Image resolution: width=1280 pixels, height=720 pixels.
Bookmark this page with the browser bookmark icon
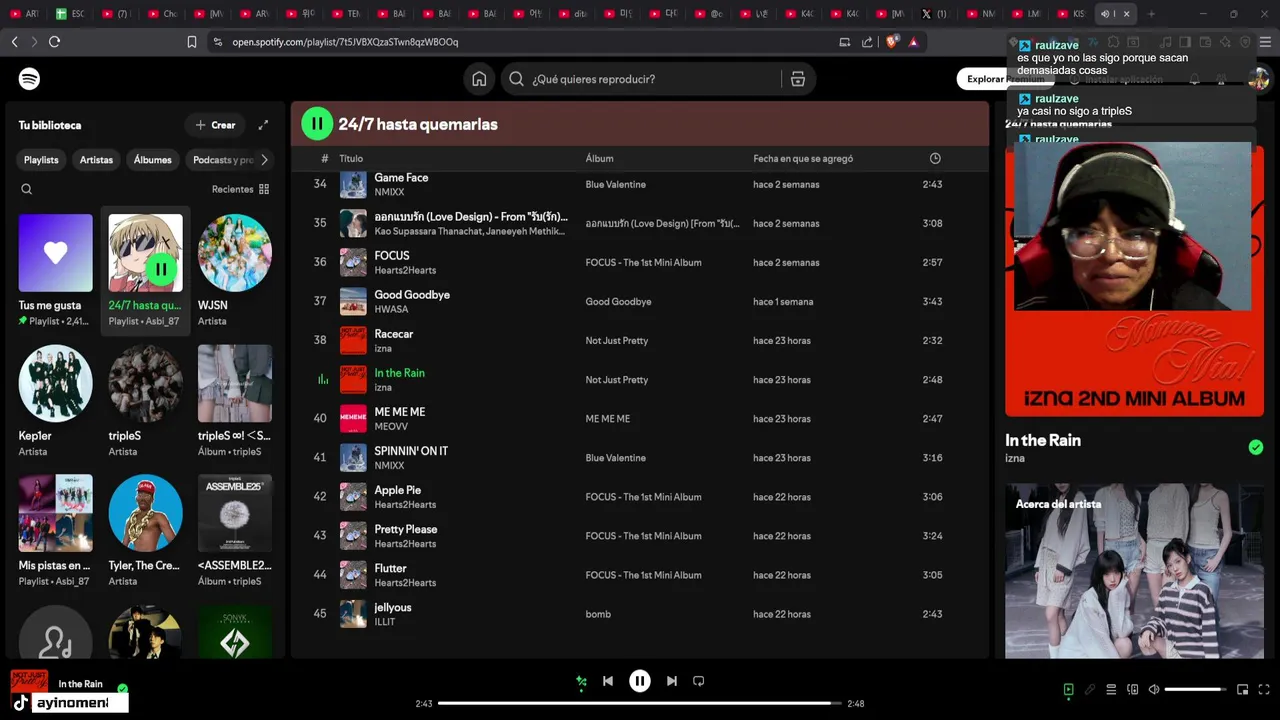tap(192, 42)
